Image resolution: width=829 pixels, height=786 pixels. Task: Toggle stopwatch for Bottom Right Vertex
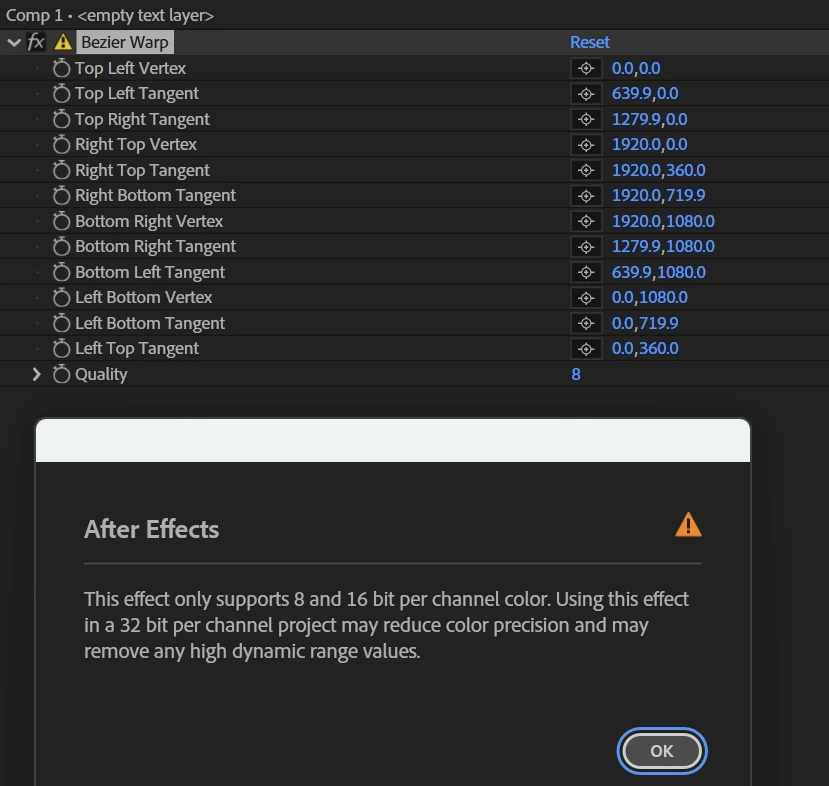[61, 221]
